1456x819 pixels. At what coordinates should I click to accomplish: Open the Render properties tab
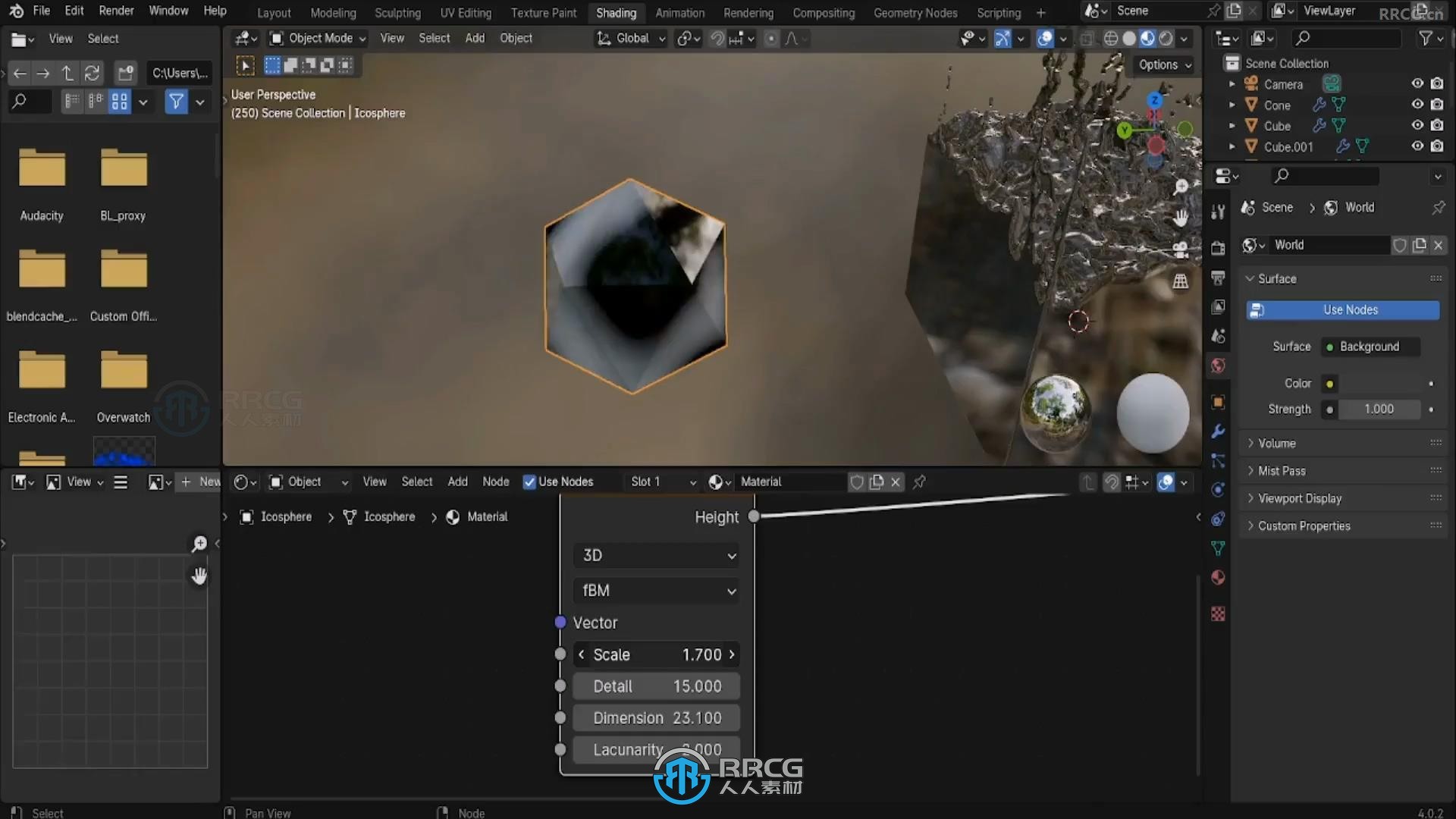pyautogui.click(x=1218, y=248)
